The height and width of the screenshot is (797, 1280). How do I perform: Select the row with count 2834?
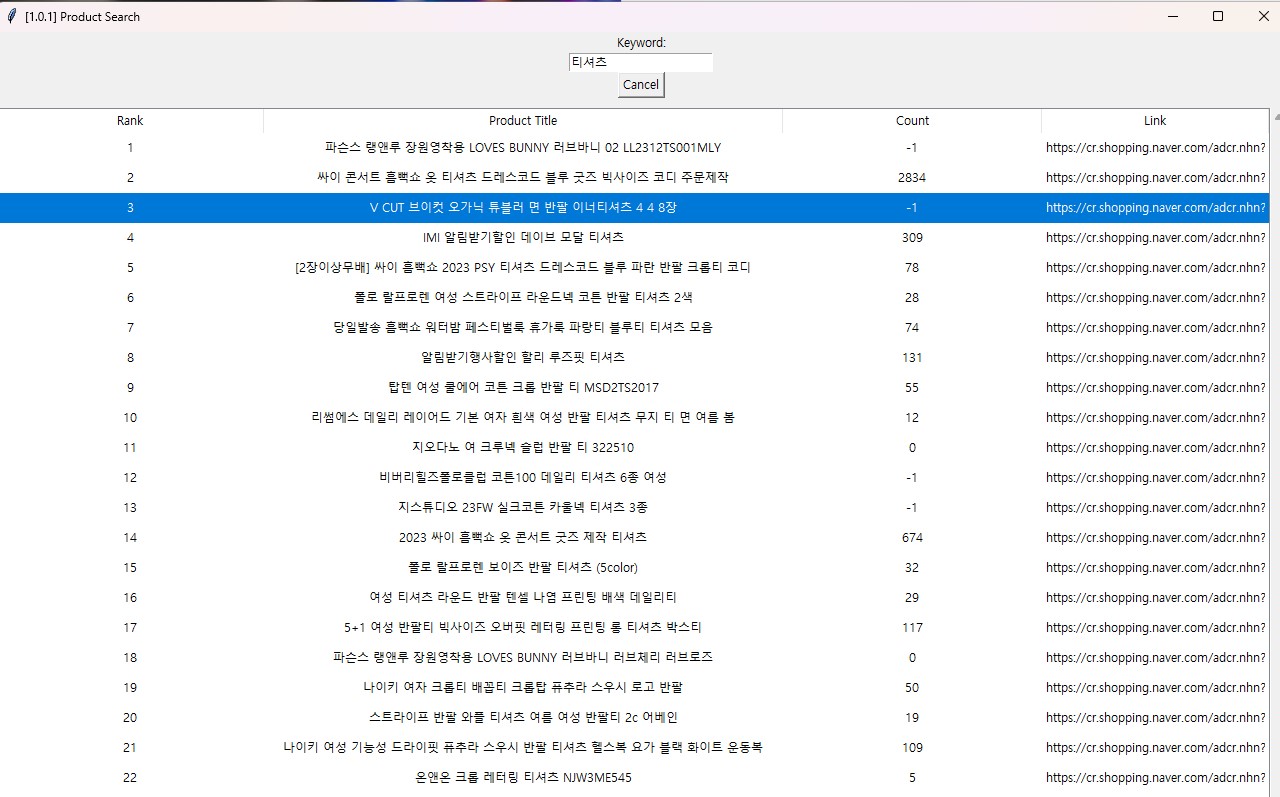(911, 178)
